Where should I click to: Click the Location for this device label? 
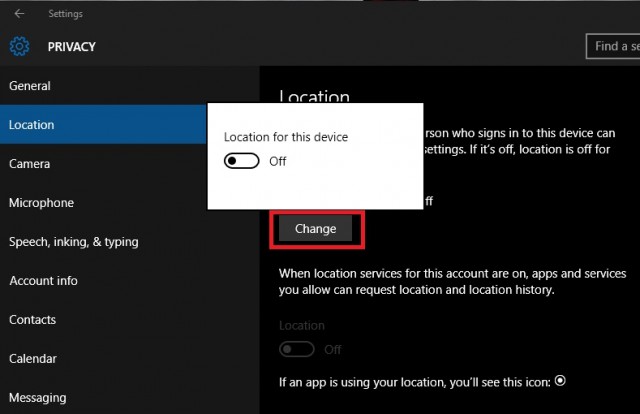pos(286,137)
